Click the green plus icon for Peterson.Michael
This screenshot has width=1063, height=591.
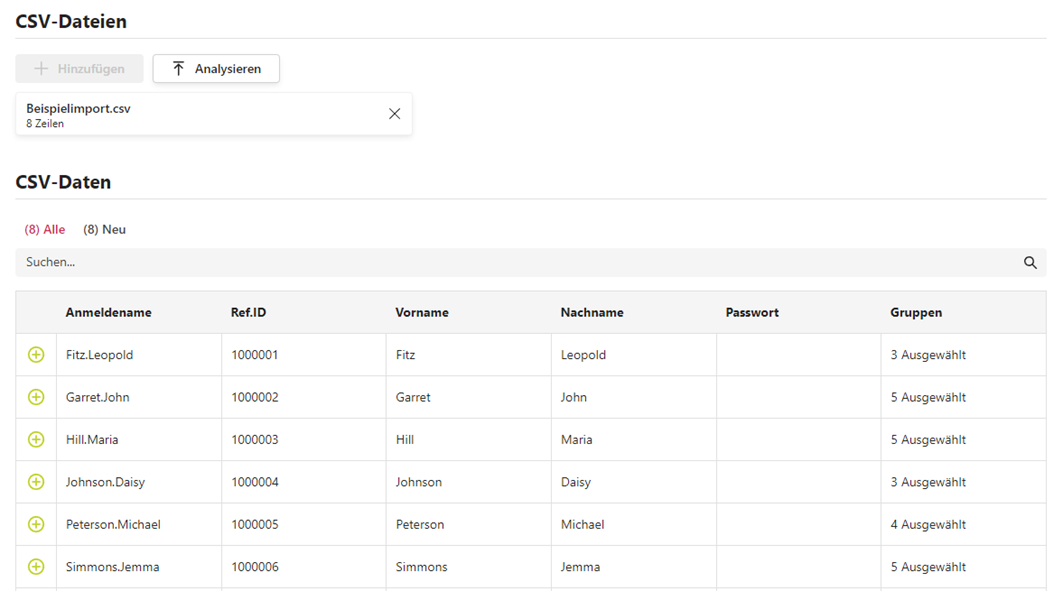pos(36,524)
